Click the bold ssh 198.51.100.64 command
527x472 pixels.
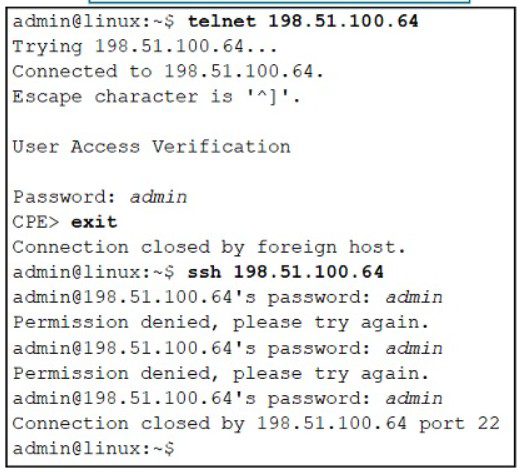285,272
